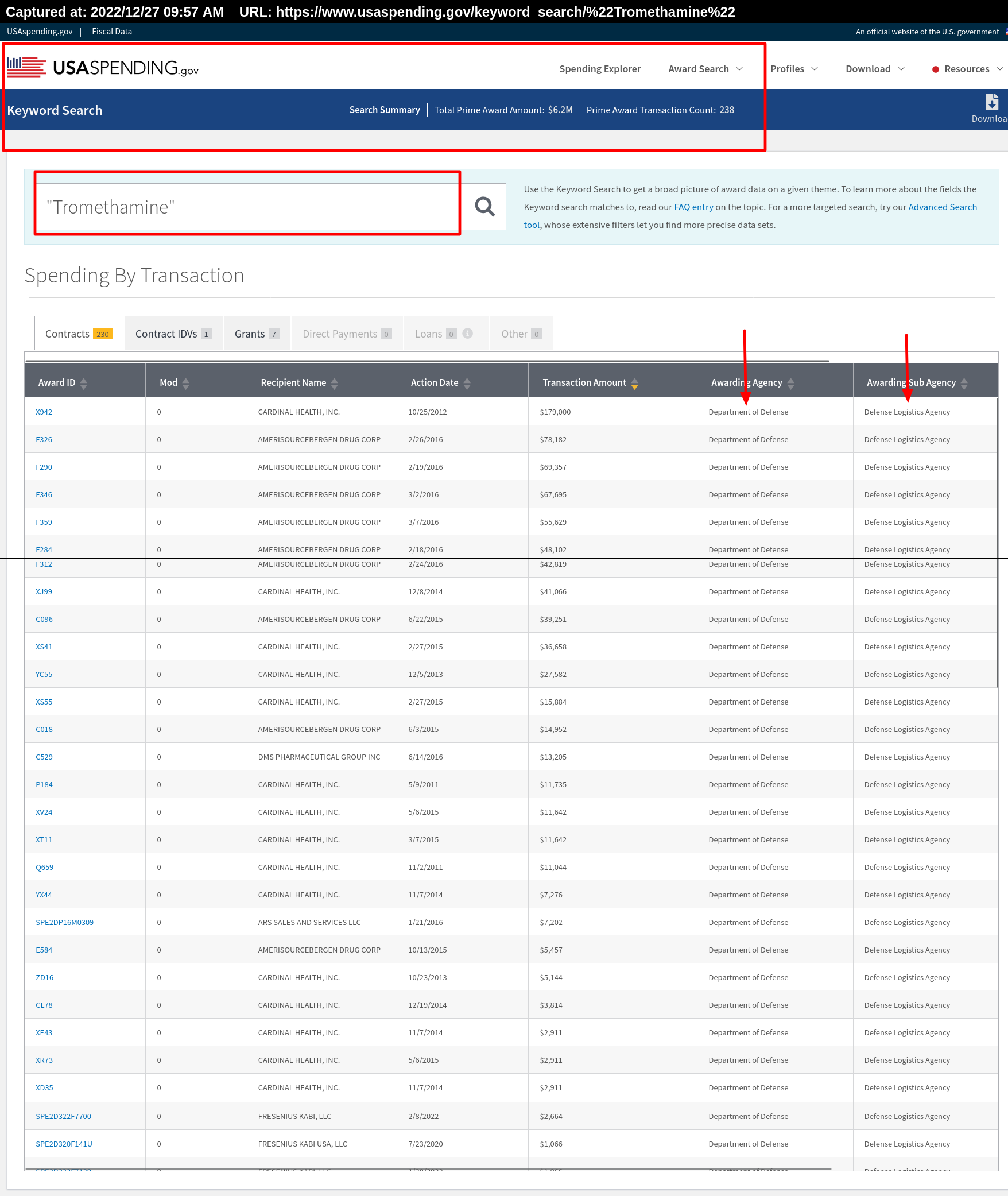Screen dimensions: 1008x1196
Task: Sort by Awarding Agency column arrows
Action: pyautogui.click(x=791, y=383)
